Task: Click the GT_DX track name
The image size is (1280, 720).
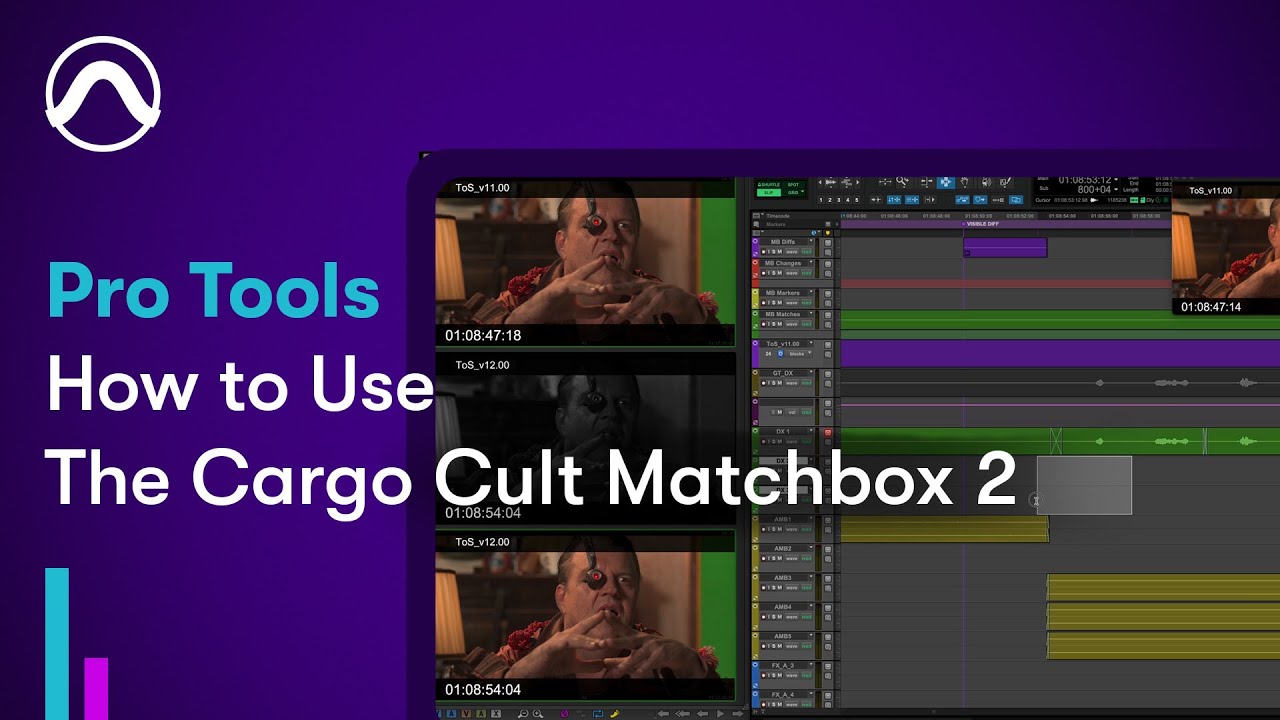Action: pos(783,373)
